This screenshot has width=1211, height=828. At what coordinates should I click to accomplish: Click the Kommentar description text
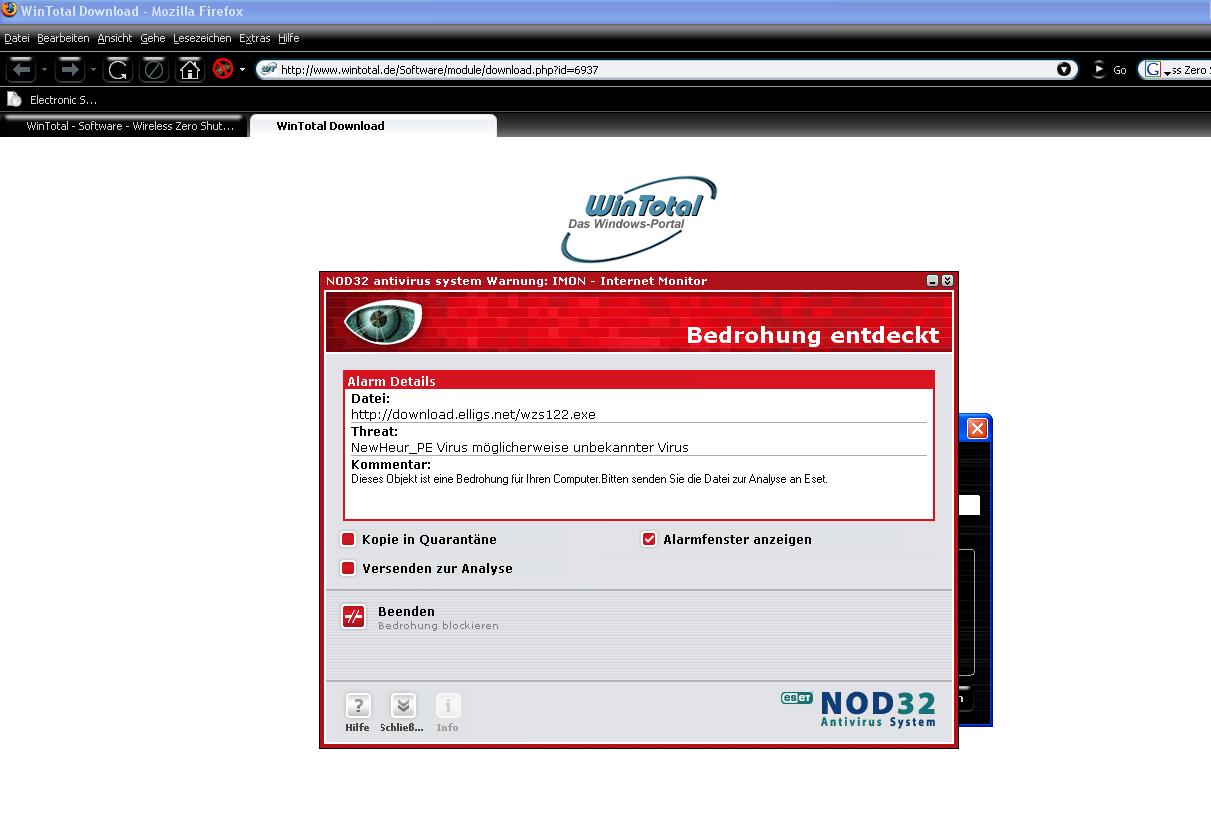[x=589, y=479]
